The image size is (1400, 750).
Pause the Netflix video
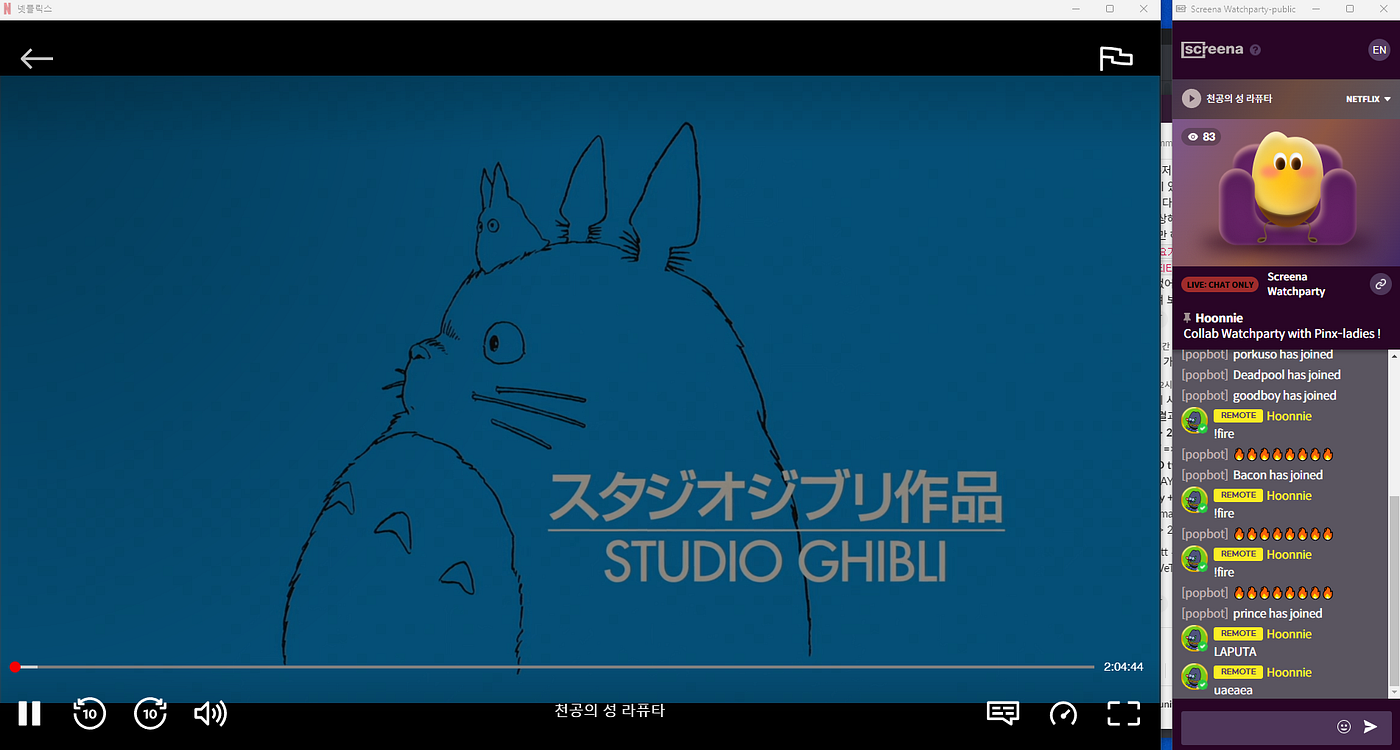coord(30,713)
